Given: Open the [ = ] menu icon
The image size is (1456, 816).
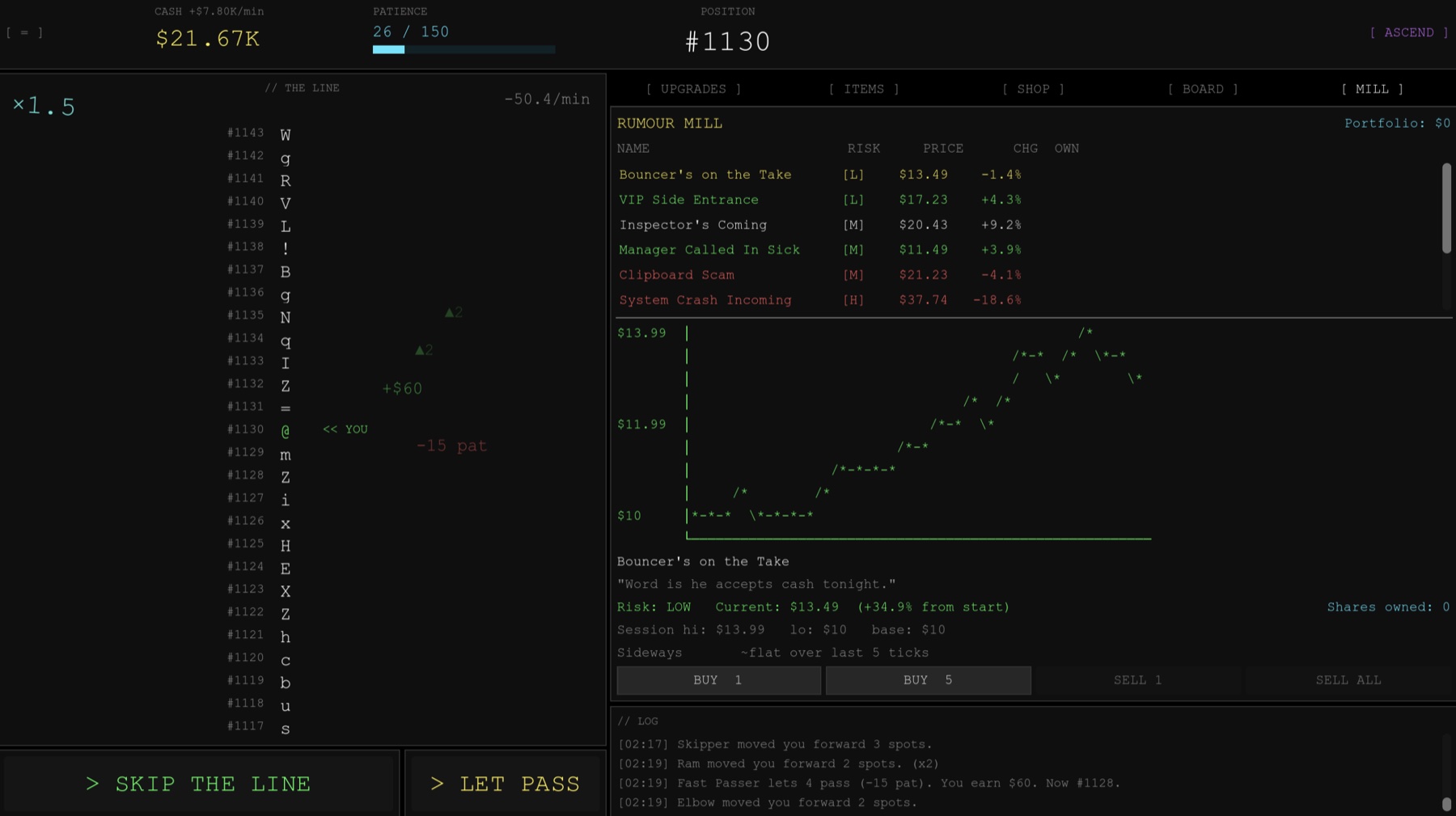Looking at the screenshot, I should coord(24,32).
